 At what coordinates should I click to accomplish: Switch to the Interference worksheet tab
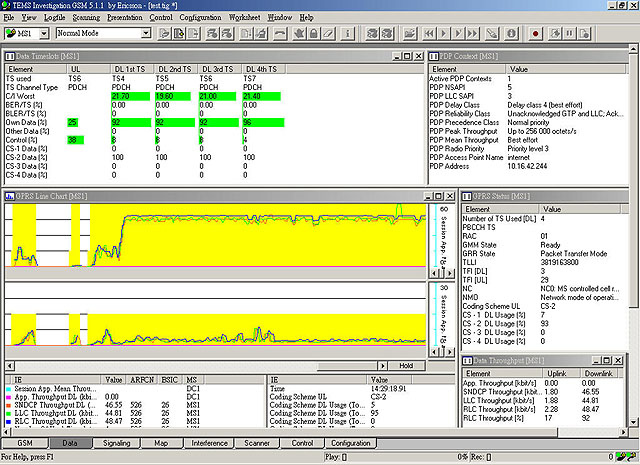(x=209, y=442)
